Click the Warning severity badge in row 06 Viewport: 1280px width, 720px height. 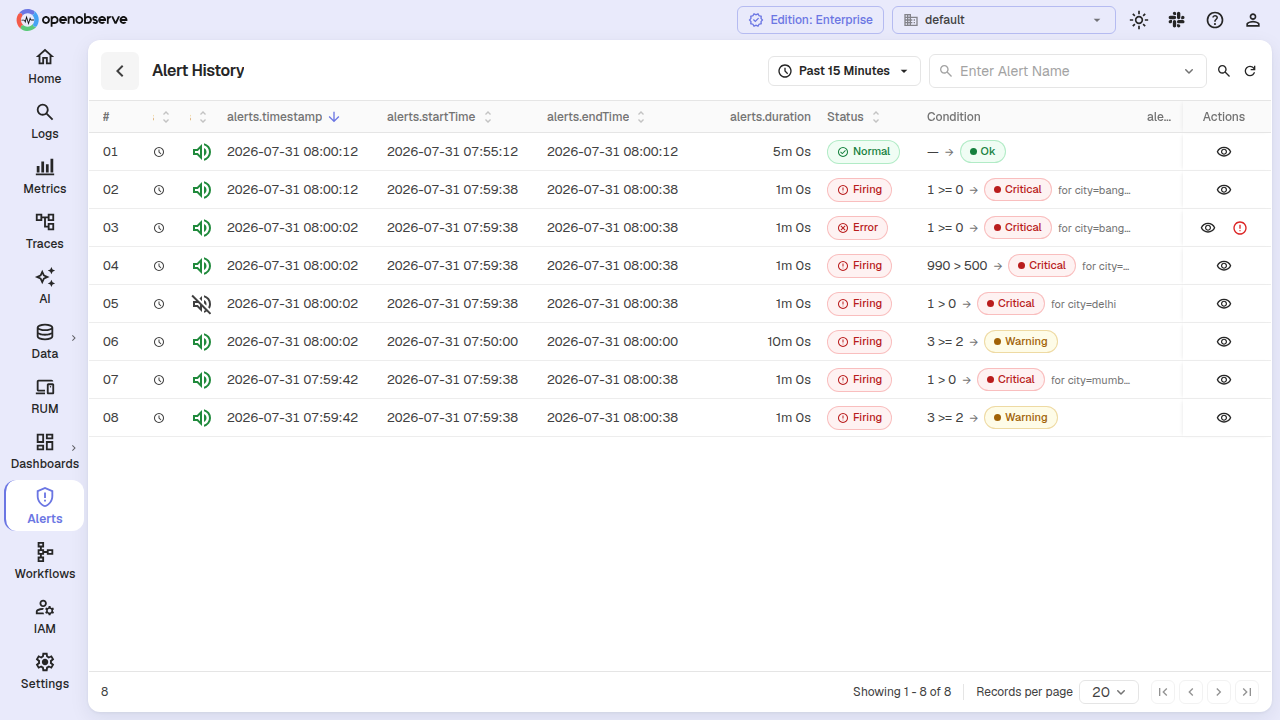coord(1021,342)
